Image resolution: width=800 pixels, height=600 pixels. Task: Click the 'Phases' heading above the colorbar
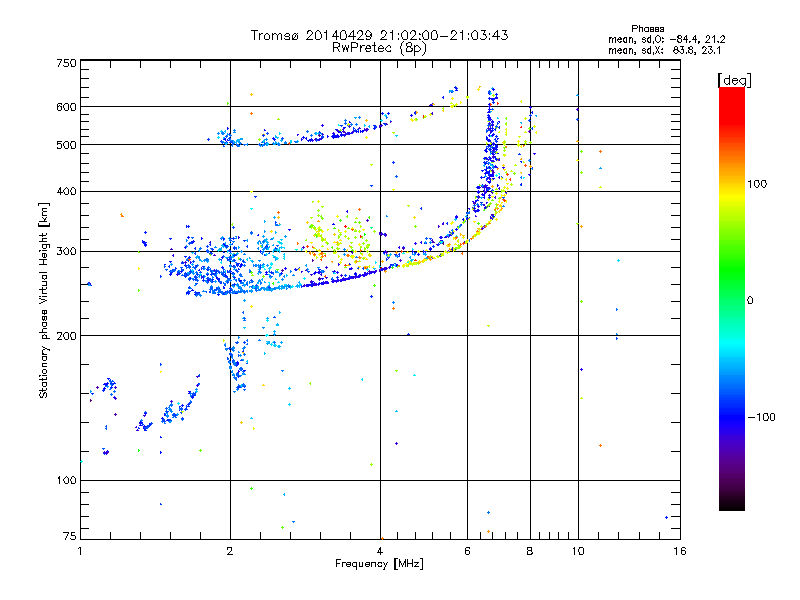point(647,29)
